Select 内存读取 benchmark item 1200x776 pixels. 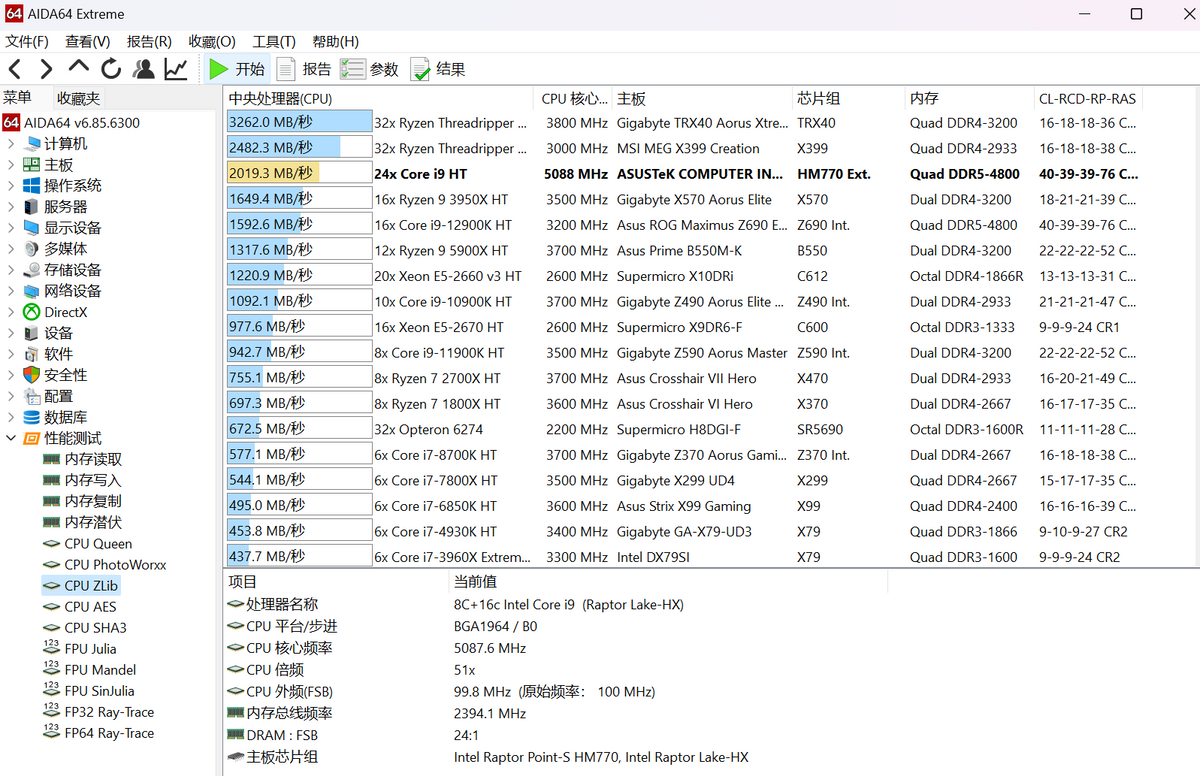click(x=82, y=459)
